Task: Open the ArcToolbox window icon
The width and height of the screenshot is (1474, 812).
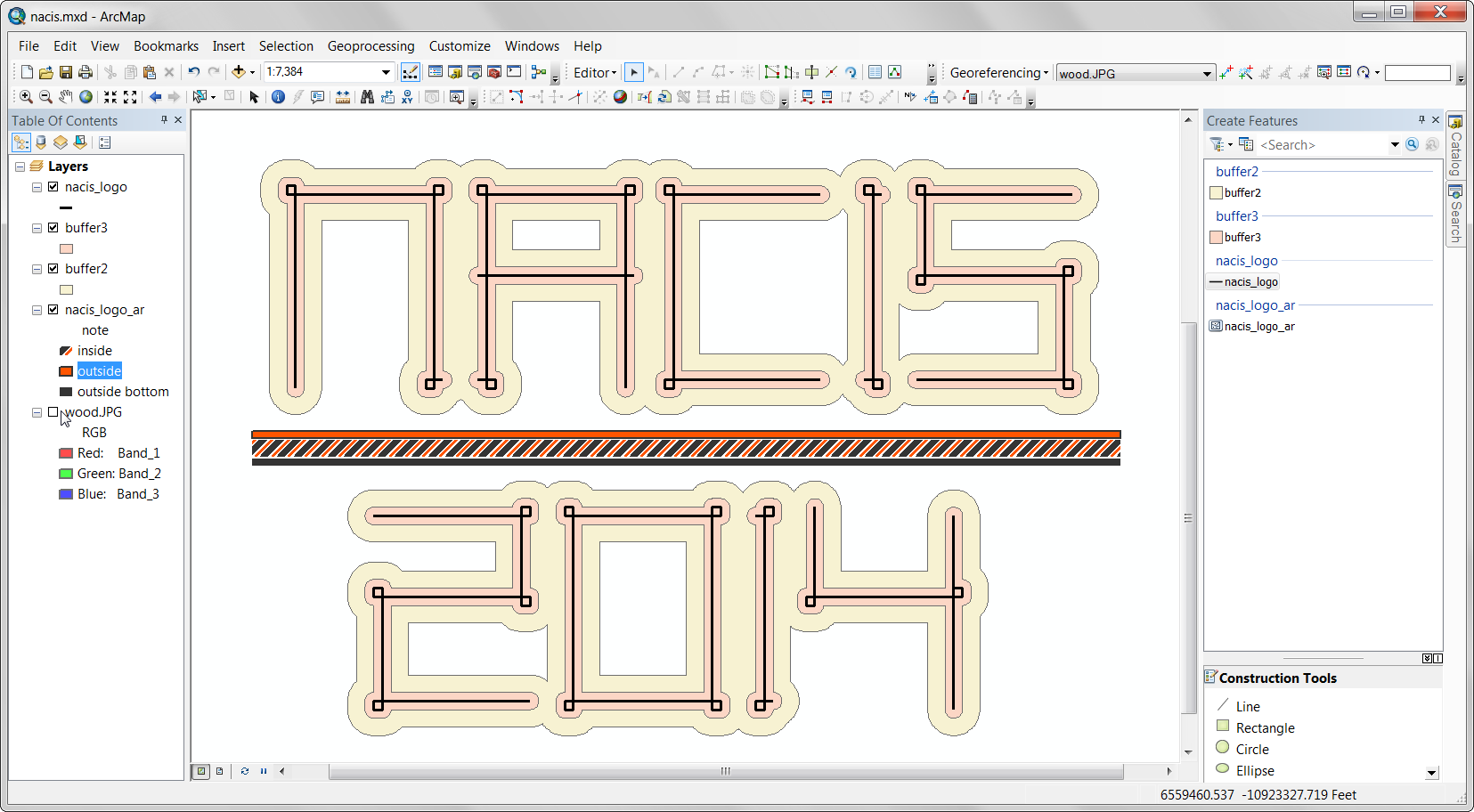Action: [494, 72]
